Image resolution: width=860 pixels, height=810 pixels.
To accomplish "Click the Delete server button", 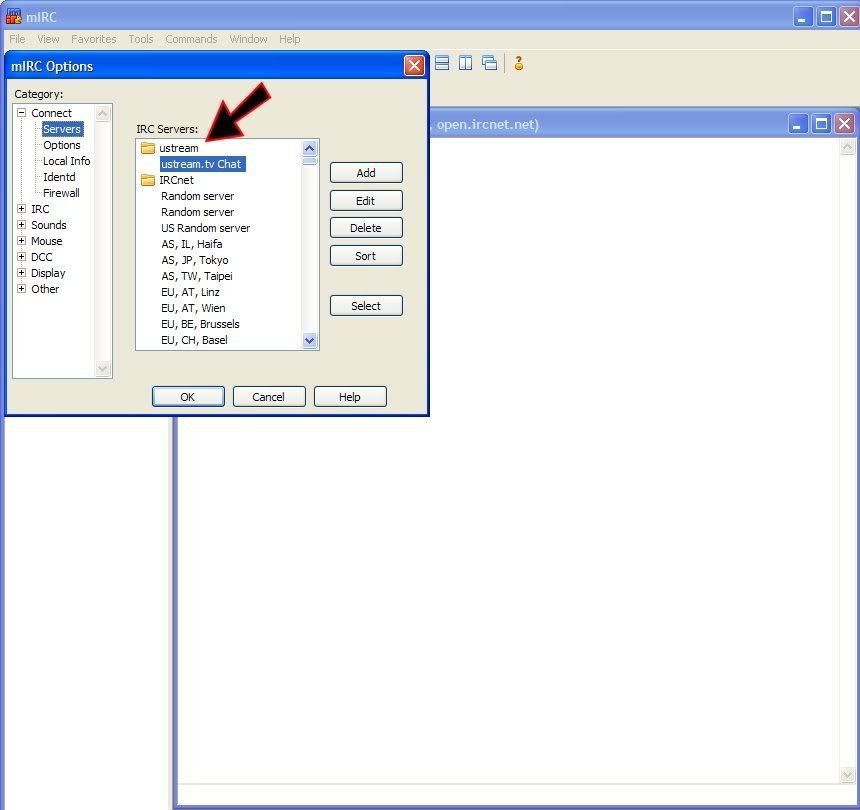I will tap(366, 228).
